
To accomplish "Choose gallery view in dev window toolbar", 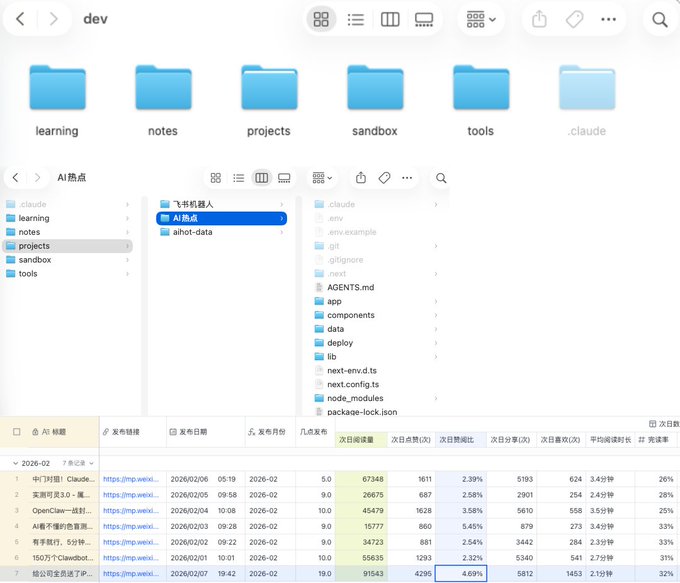I will click(424, 20).
